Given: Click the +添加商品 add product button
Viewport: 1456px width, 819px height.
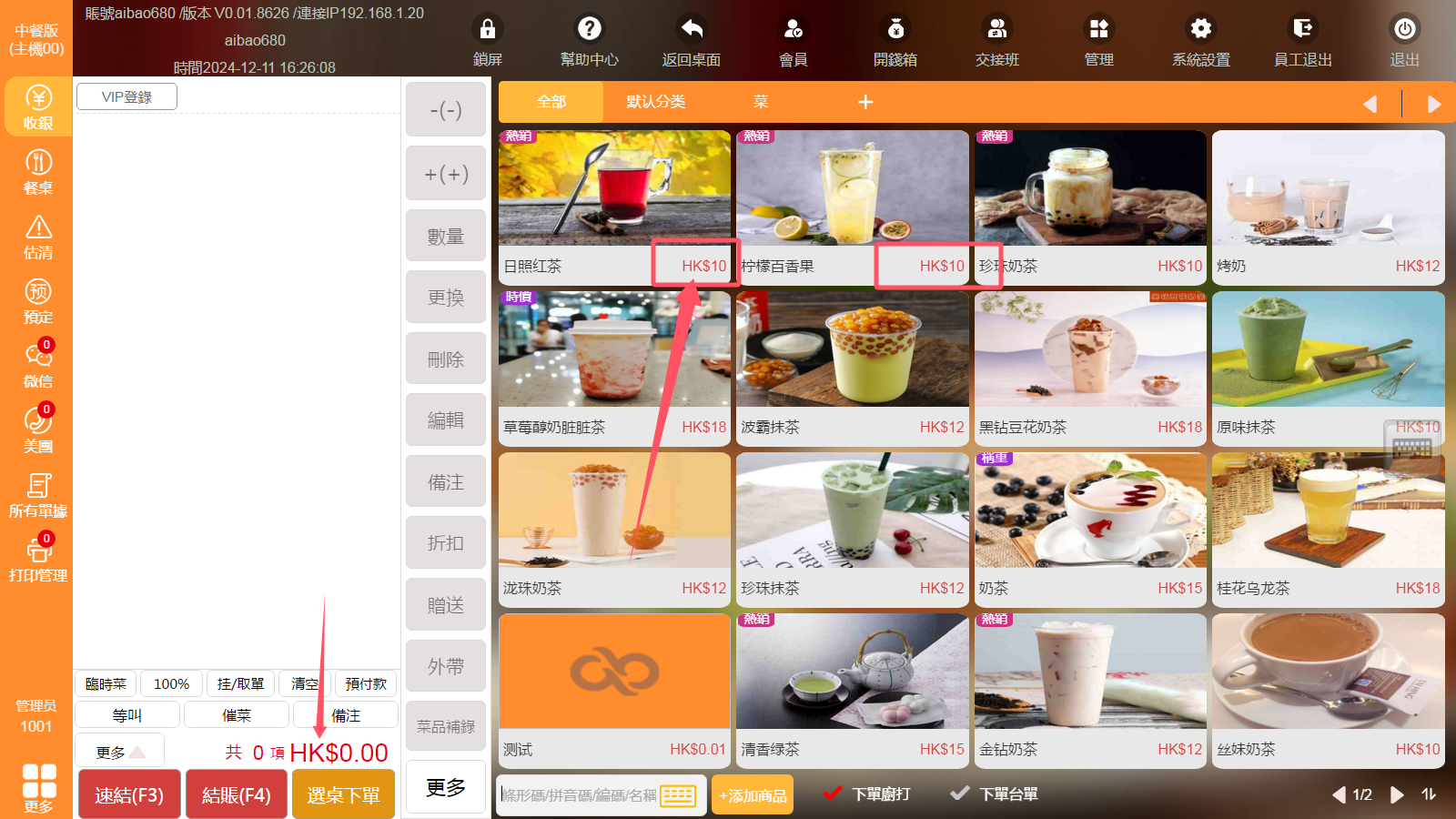Looking at the screenshot, I should (753, 795).
